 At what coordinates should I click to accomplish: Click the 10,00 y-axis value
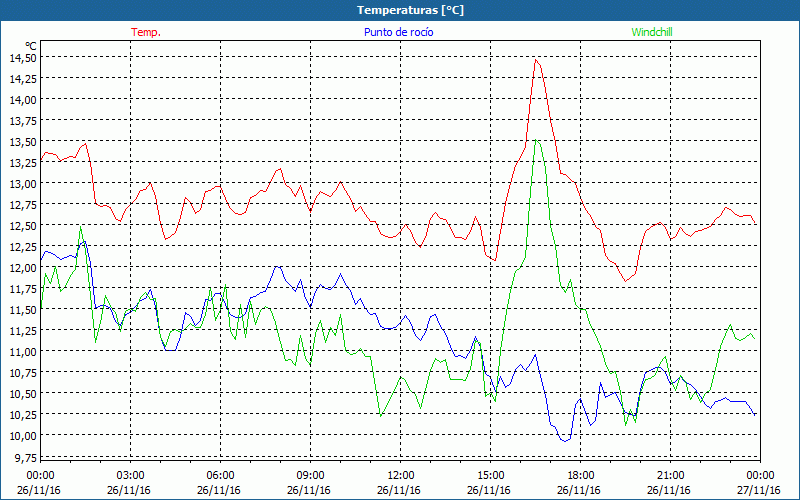click(x=23, y=436)
